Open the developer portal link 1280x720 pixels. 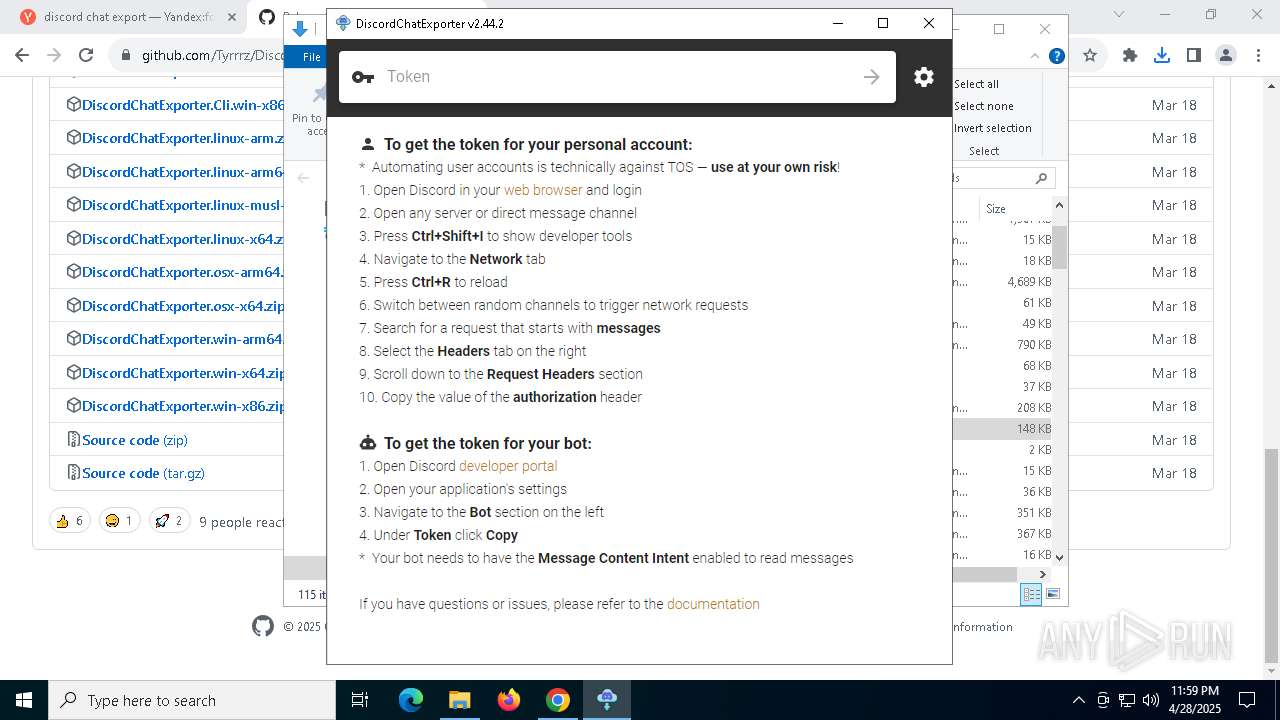coord(508,466)
